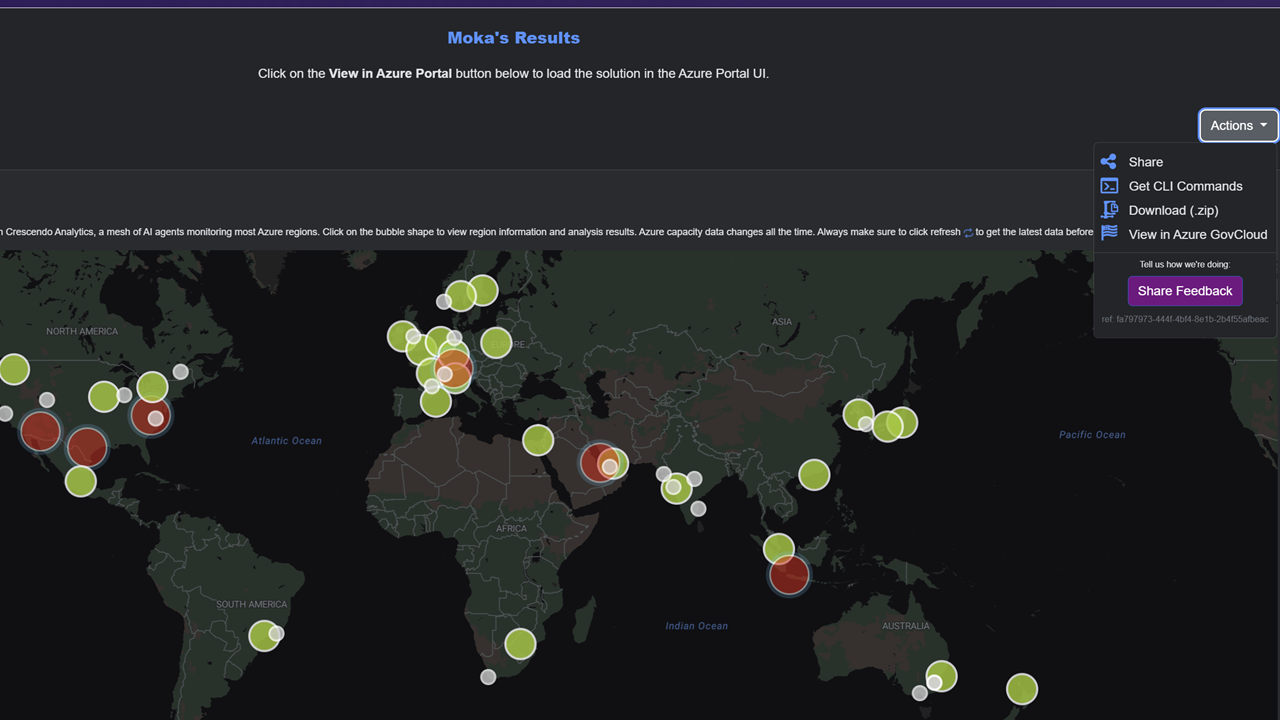
Task: Open the green bubble over Korea
Action: 858,413
